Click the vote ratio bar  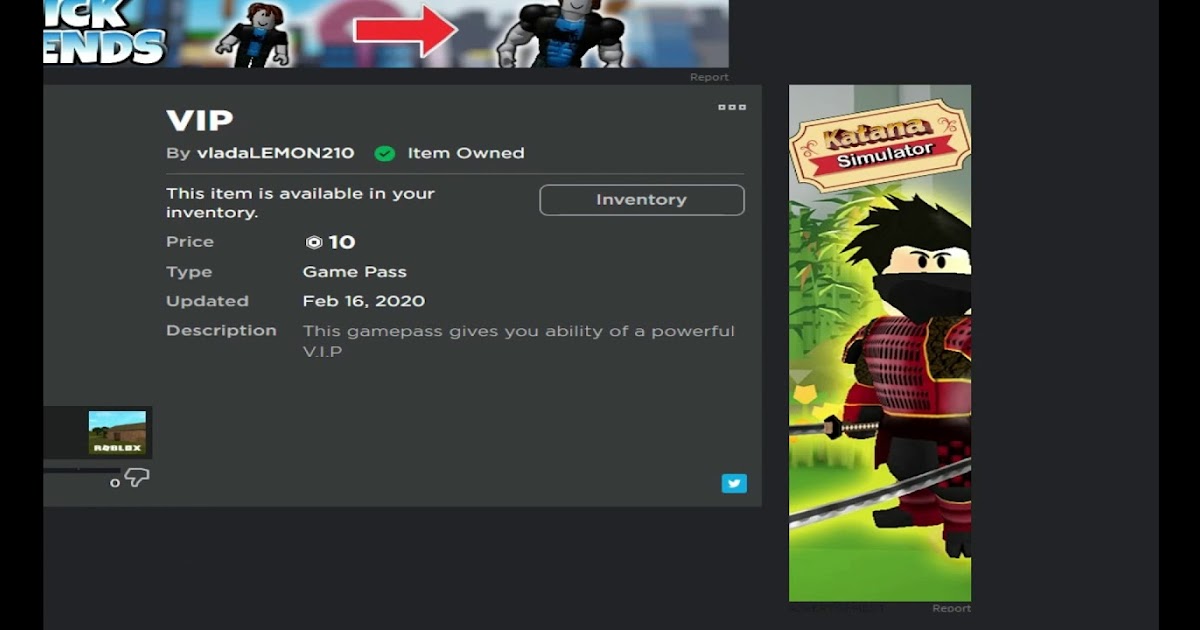(x=82, y=469)
